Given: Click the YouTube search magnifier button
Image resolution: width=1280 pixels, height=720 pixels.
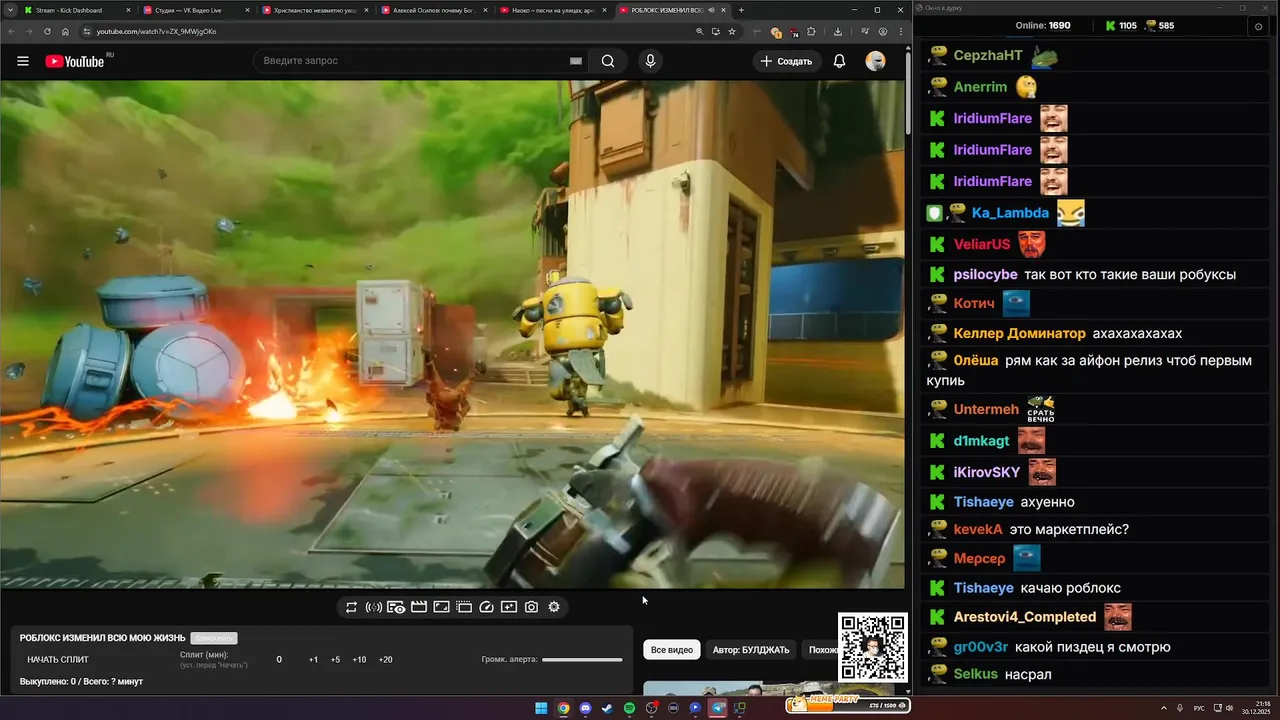Looking at the screenshot, I should click(608, 61).
